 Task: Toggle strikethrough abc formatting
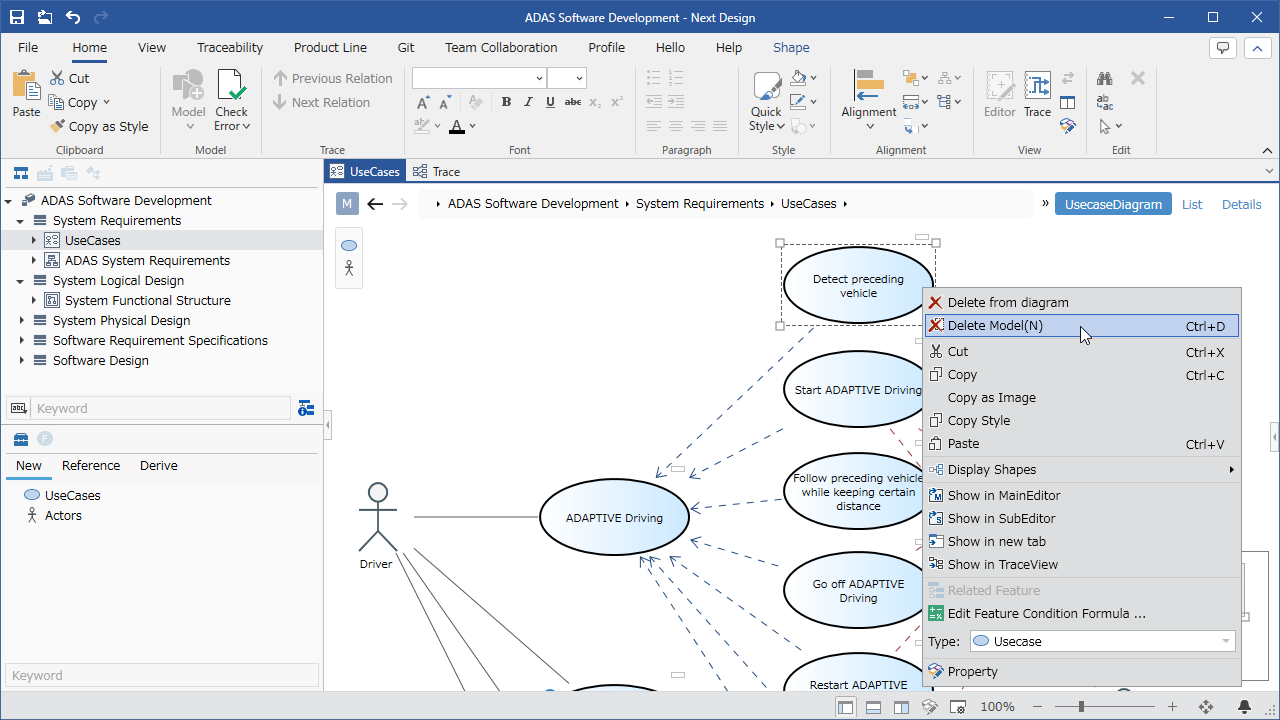coord(573,102)
